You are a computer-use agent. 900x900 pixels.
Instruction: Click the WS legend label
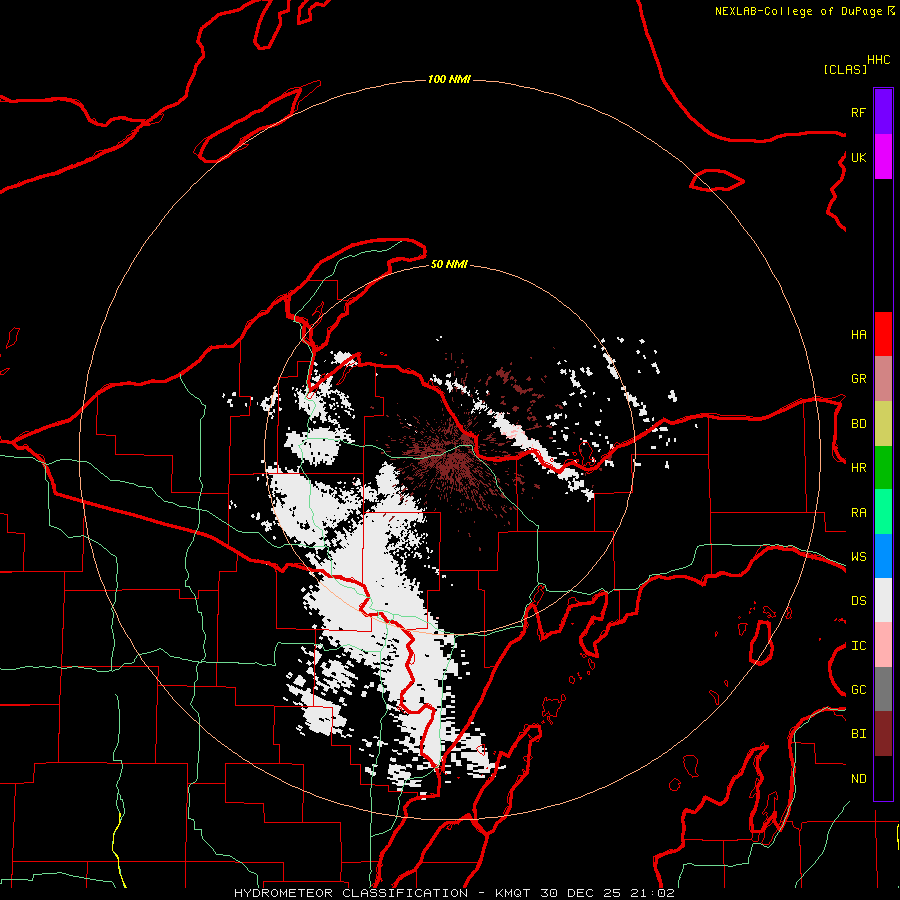[x=858, y=557]
